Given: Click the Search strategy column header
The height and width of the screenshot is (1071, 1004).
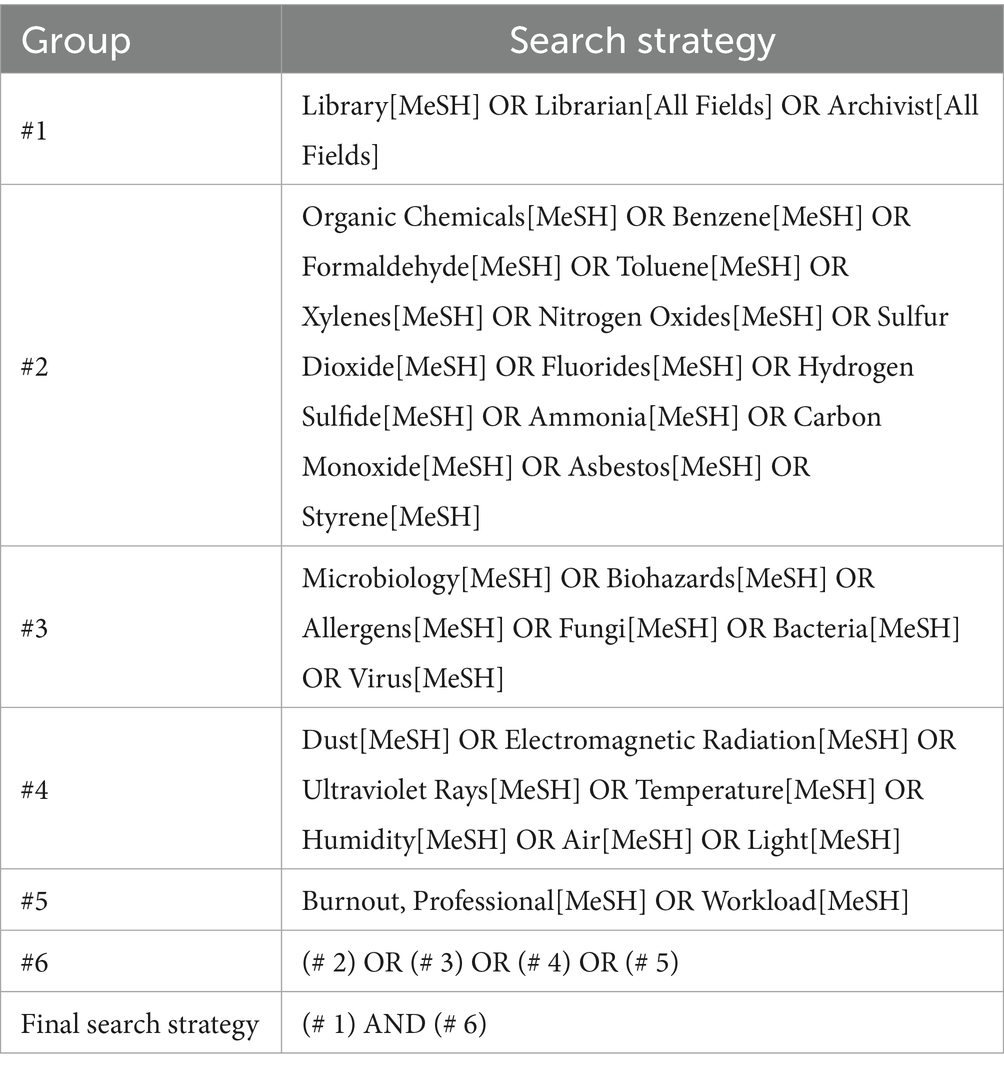Looking at the screenshot, I should pos(642,40).
